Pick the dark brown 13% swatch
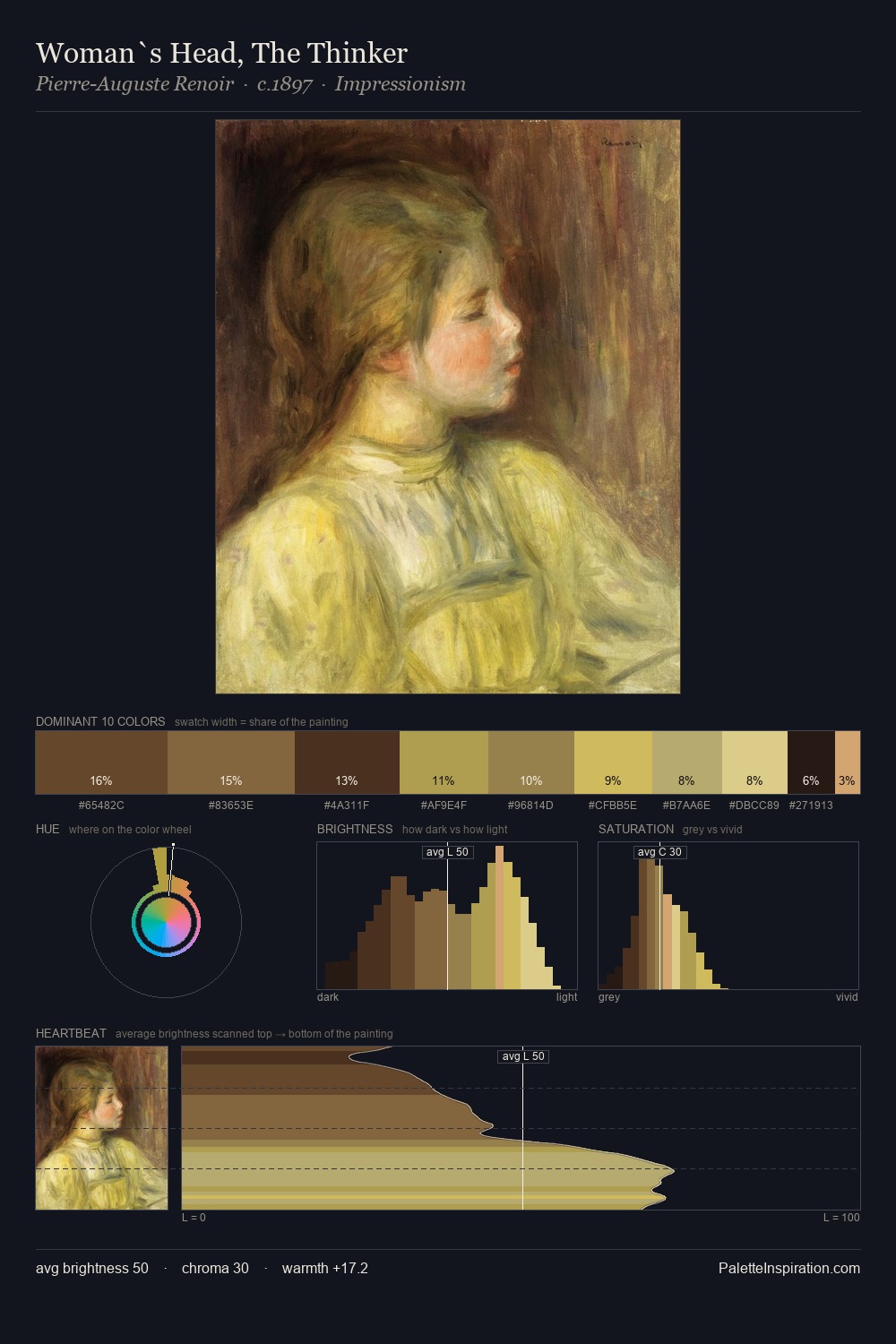The width and height of the screenshot is (896, 1344). coord(347,762)
